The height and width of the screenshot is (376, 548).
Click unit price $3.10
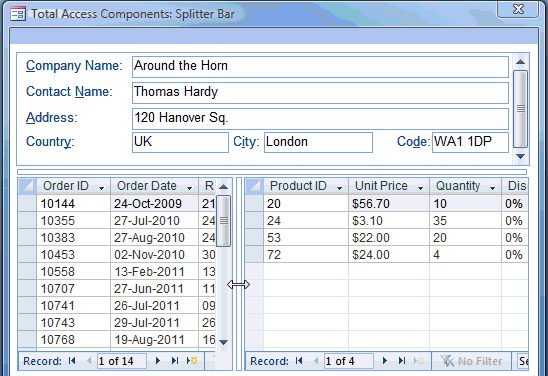click(389, 221)
